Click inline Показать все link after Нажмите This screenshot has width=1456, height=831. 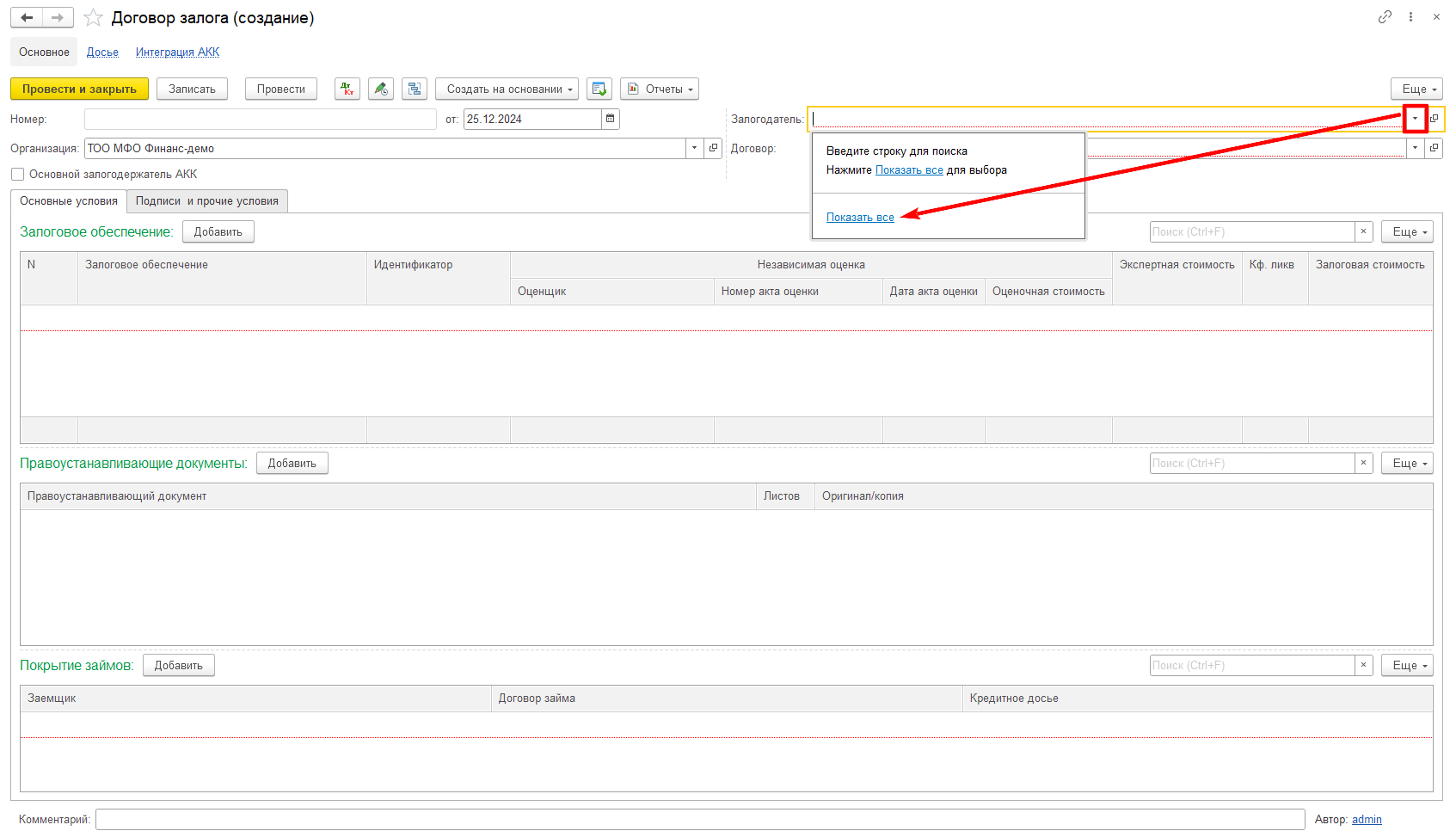pos(909,170)
